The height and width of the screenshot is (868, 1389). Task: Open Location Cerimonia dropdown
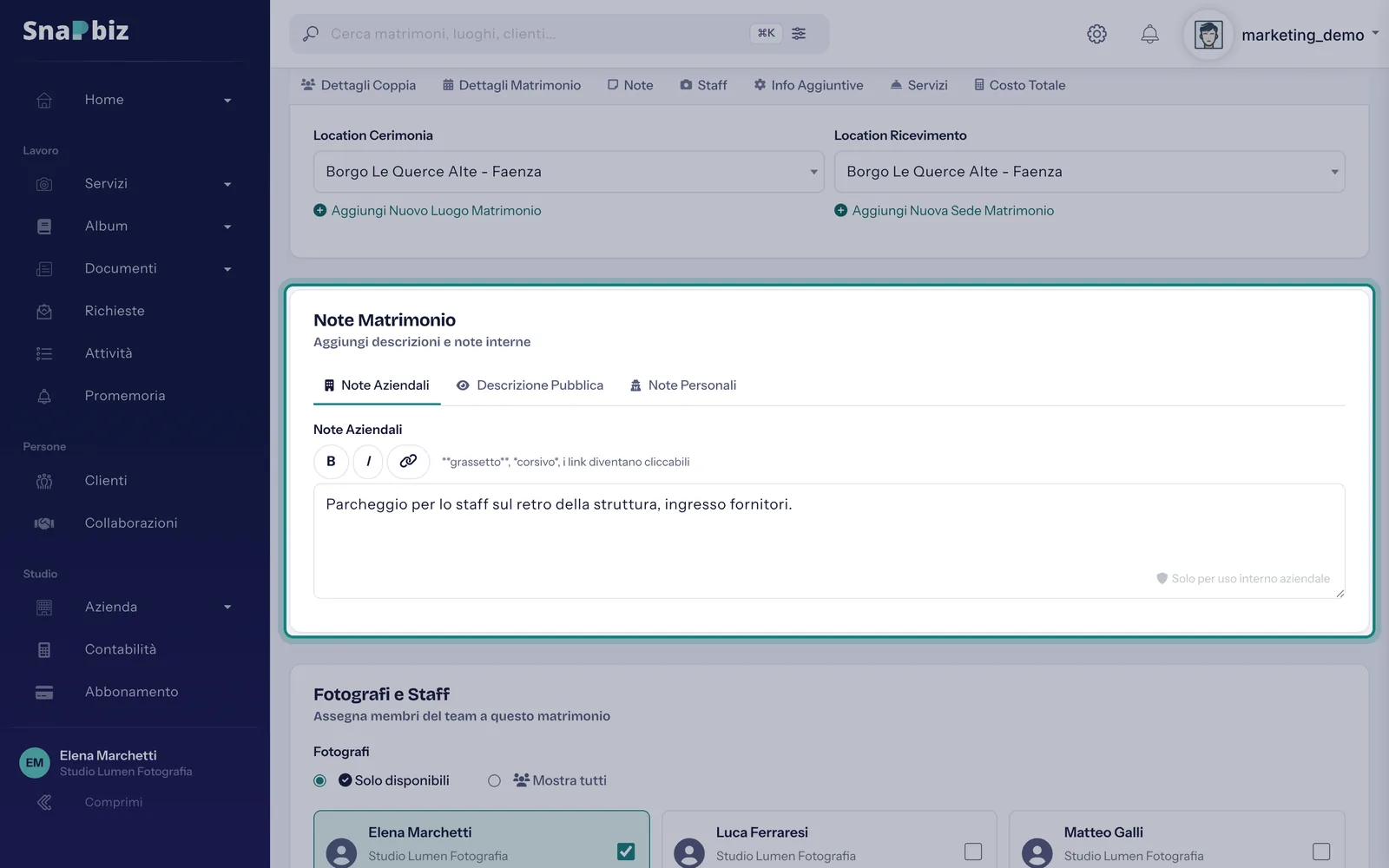(569, 172)
